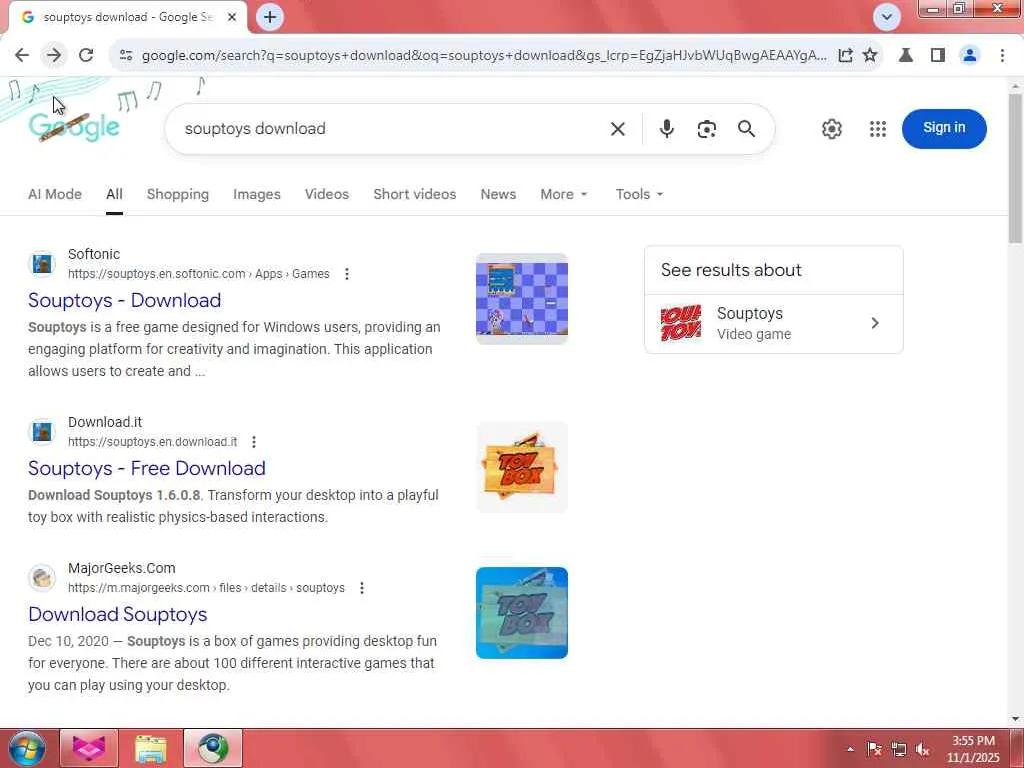Viewport: 1024px width, 768px height.
Task: Click the browser forward arrow
Action: tap(54, 56)
